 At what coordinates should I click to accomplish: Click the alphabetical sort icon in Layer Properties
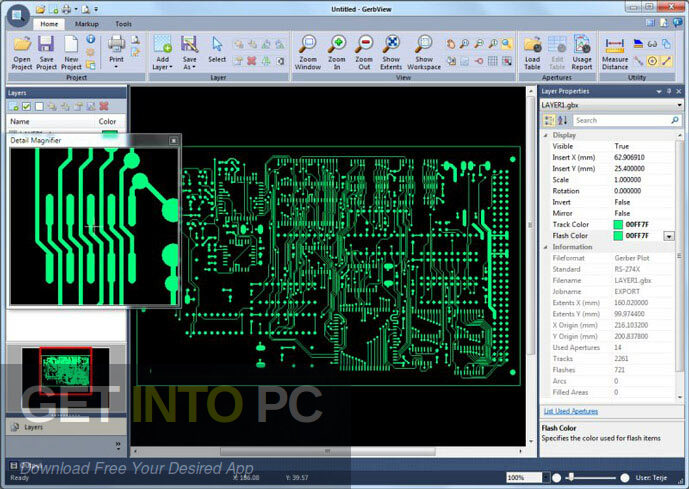[562, 120]
